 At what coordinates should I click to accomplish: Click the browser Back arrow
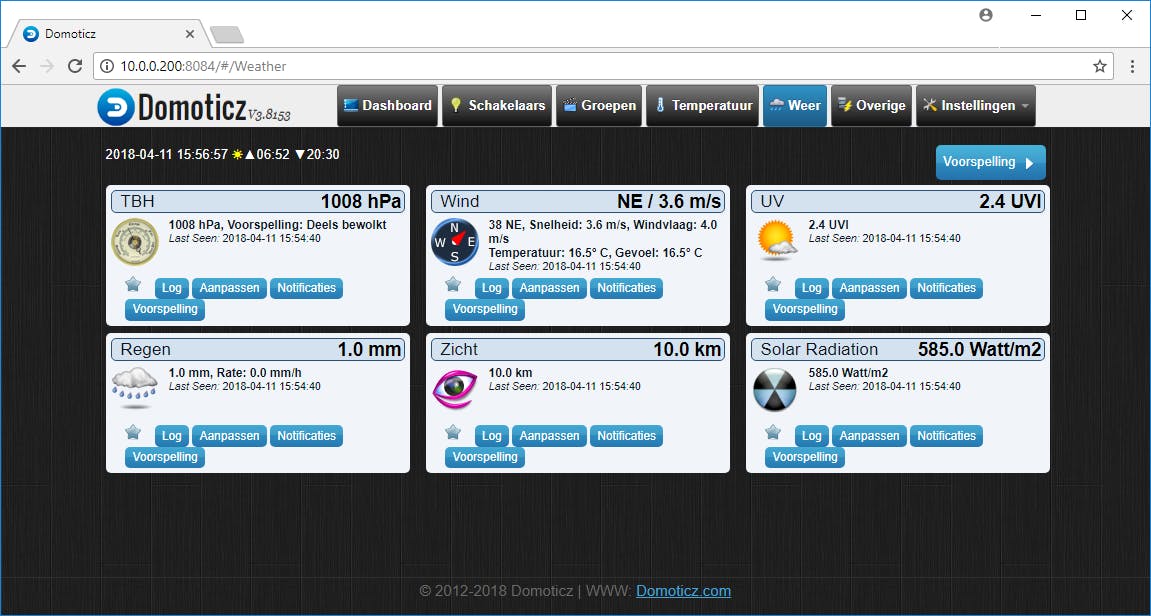19,66
